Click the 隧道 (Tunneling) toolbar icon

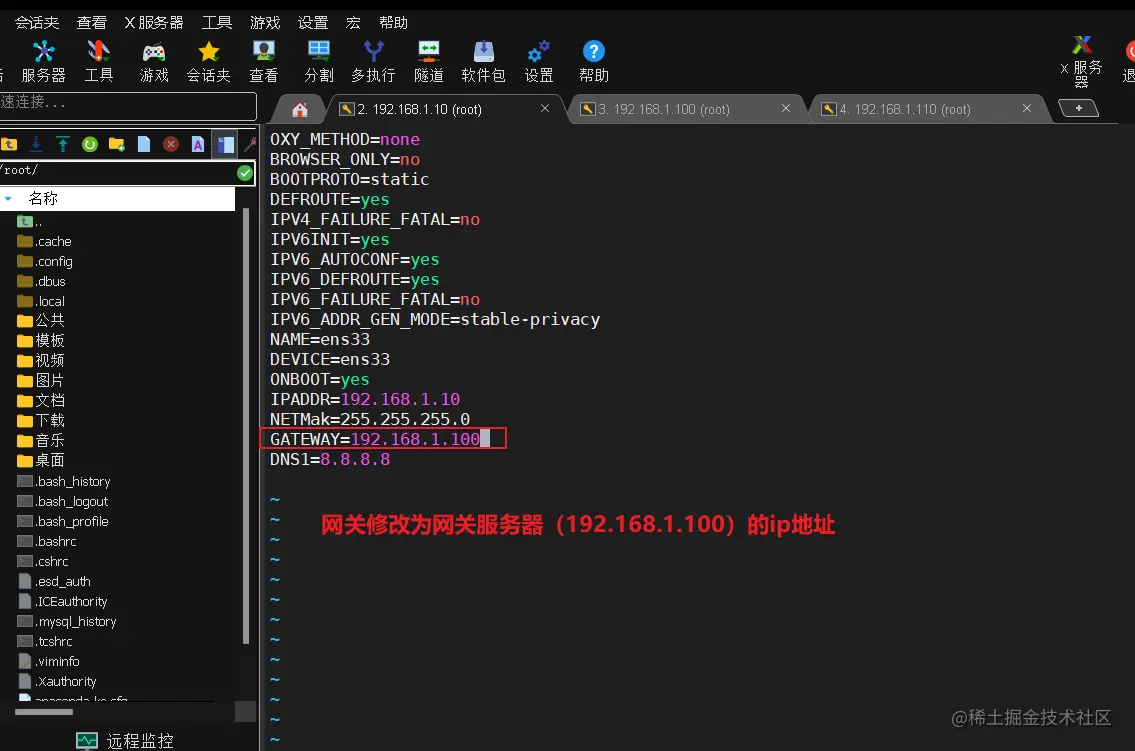(x=428, y=60)
